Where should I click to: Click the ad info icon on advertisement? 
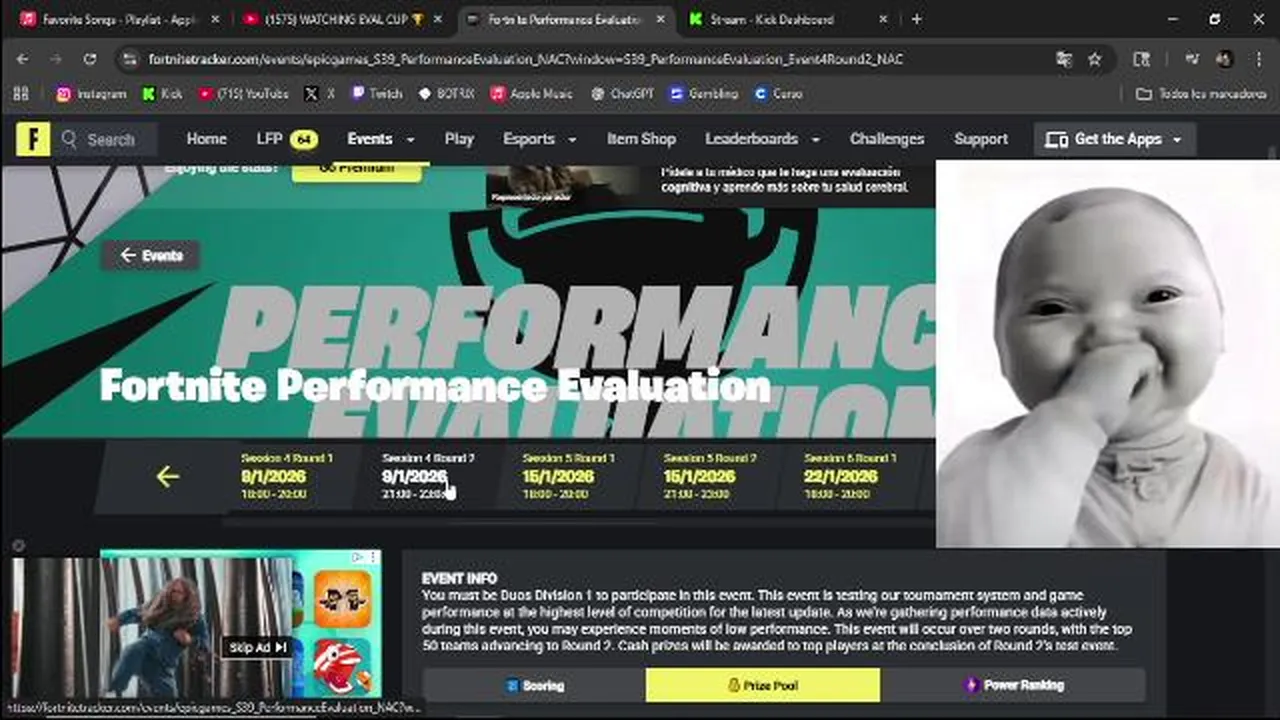tap(359, 557)
